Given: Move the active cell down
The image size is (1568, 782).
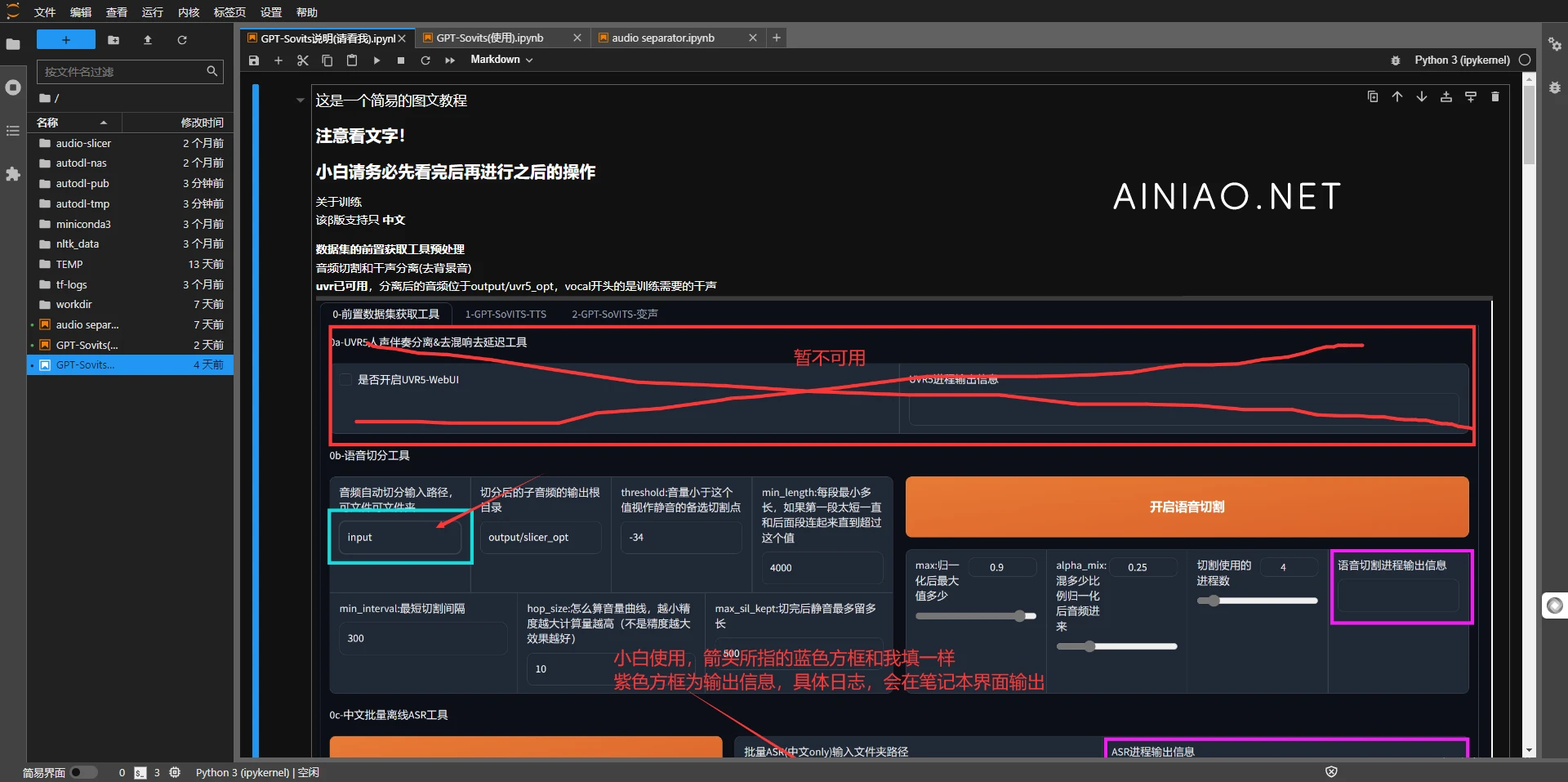Looking at the screenshot, I should (x=1422, y=96).
